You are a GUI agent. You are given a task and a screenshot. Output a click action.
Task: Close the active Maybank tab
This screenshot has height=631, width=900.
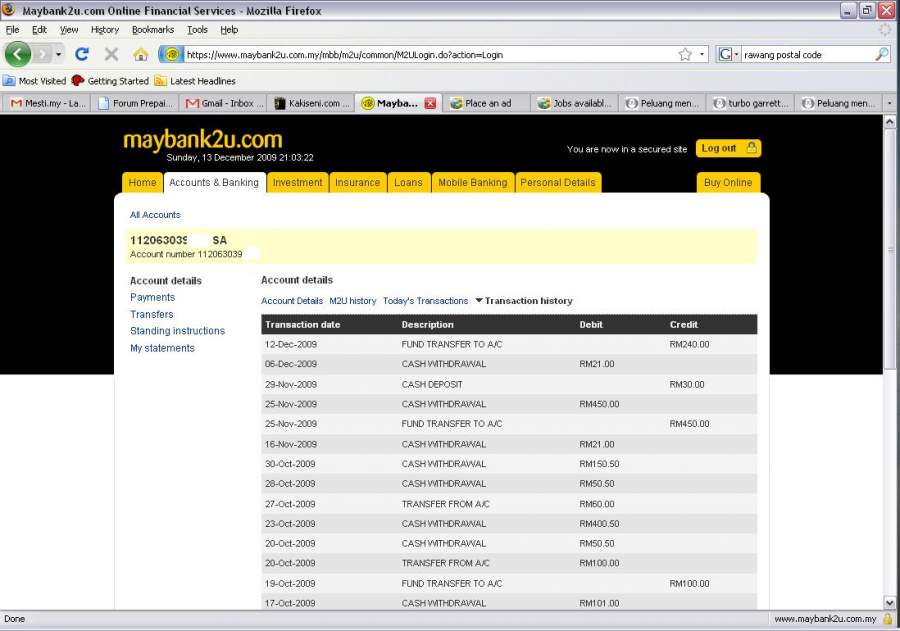[430, 103]
